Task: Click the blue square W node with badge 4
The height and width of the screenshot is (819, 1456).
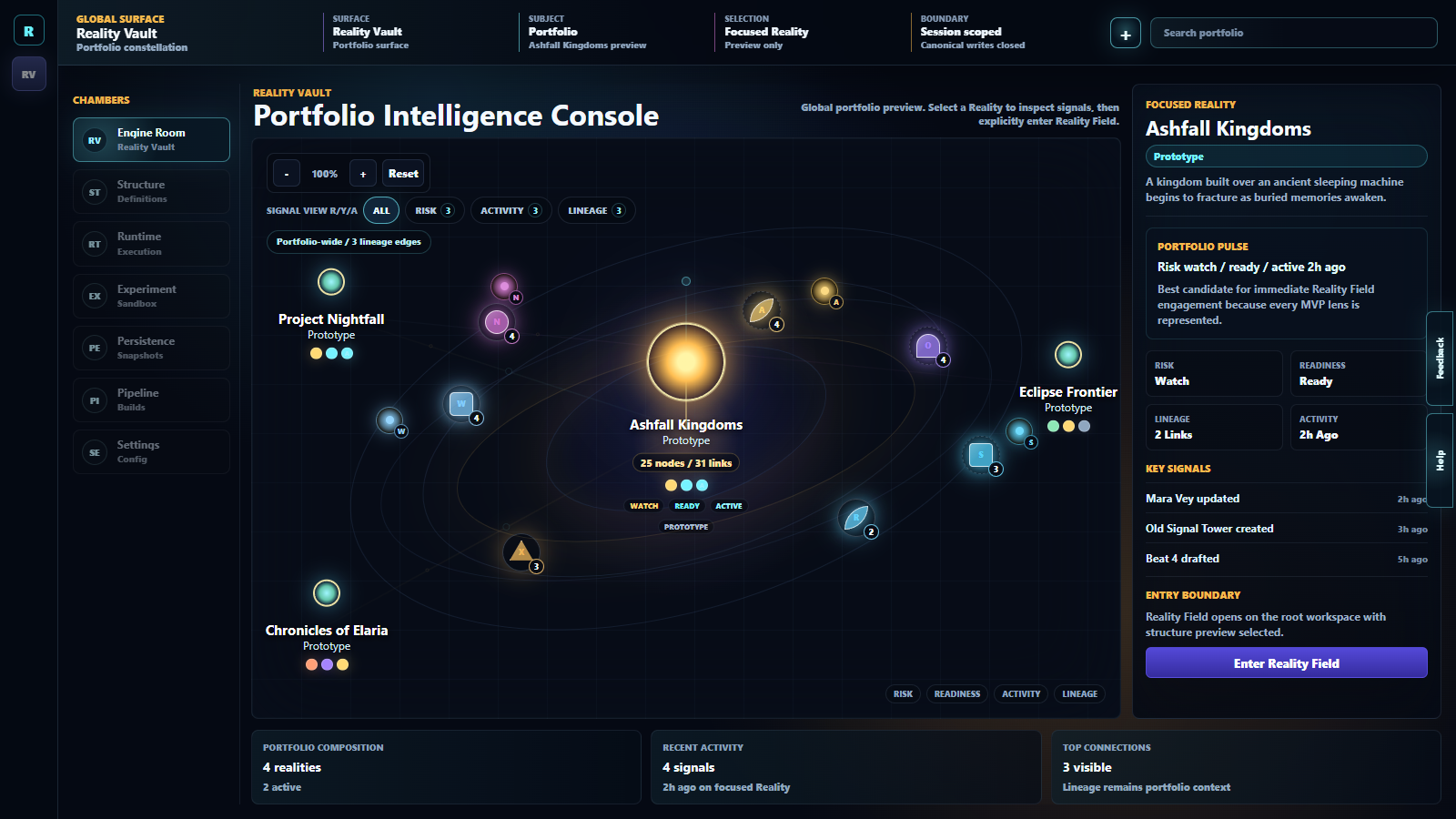Action: click(x=461, y=403)
